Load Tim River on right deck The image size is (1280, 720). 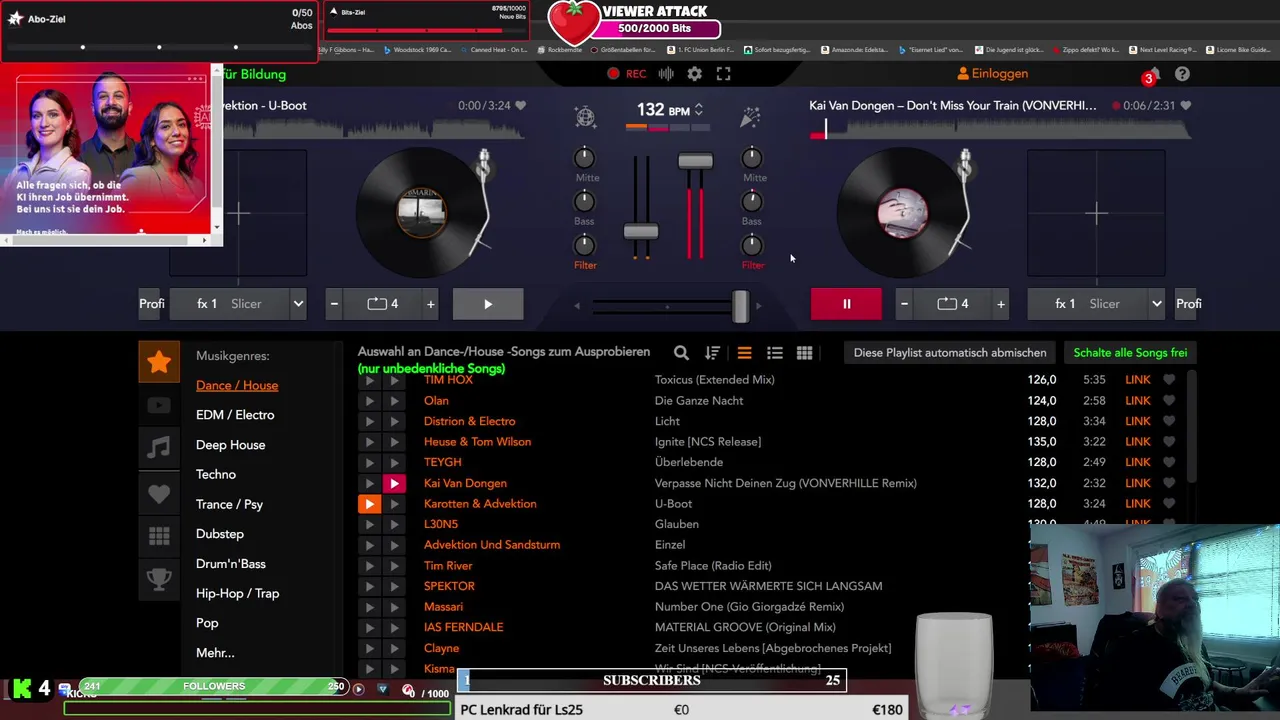click(x=394, y=565)
